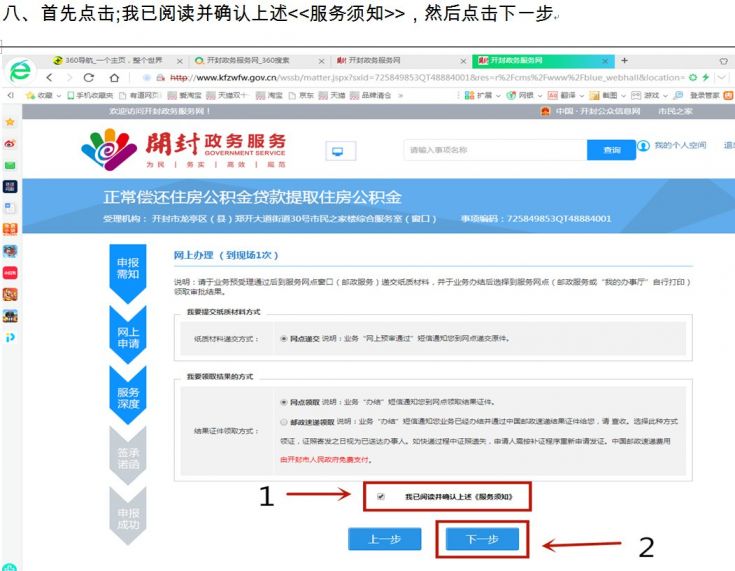Click the blue P icon in sidebar
Viewport: 735px width, 571px height.
coord(10,337)
